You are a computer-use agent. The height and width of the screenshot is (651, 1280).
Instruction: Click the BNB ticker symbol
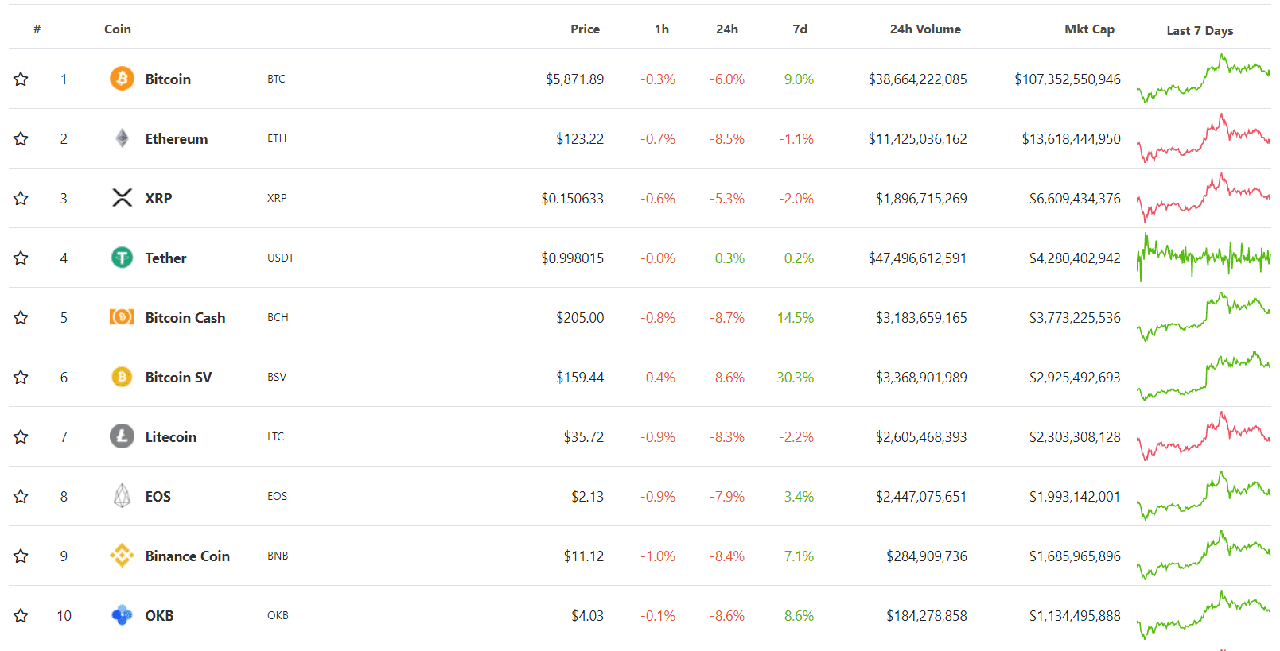tap(277, 556)
